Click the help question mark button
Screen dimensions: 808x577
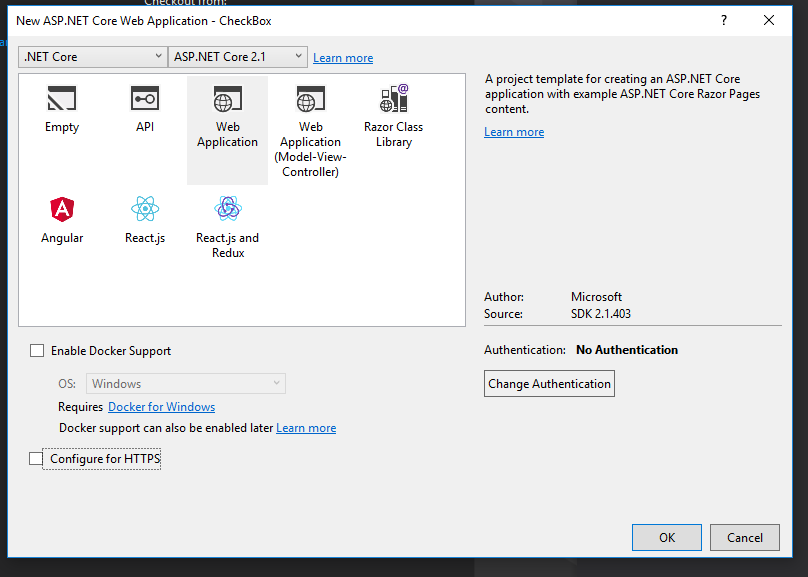point(724,20)
